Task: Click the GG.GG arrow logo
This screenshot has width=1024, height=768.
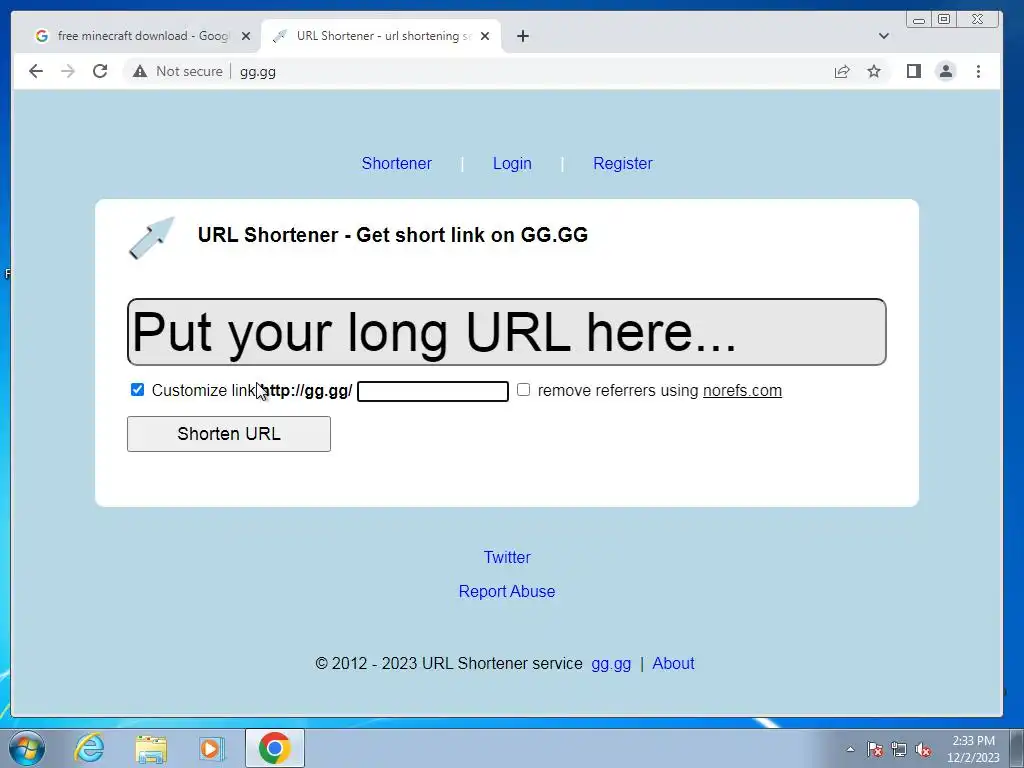Action: point(152,238)
